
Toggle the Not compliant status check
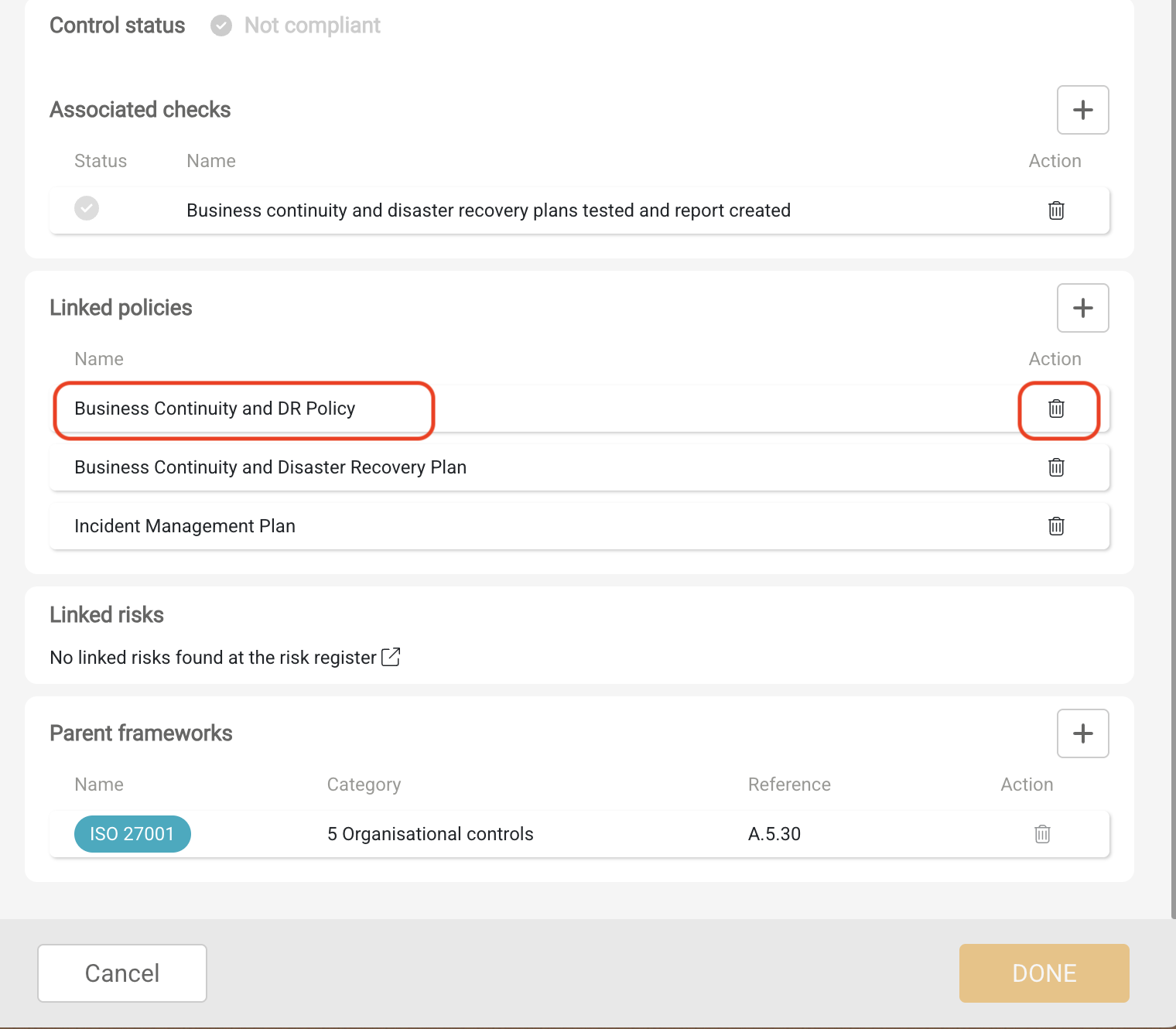[221, 26]
